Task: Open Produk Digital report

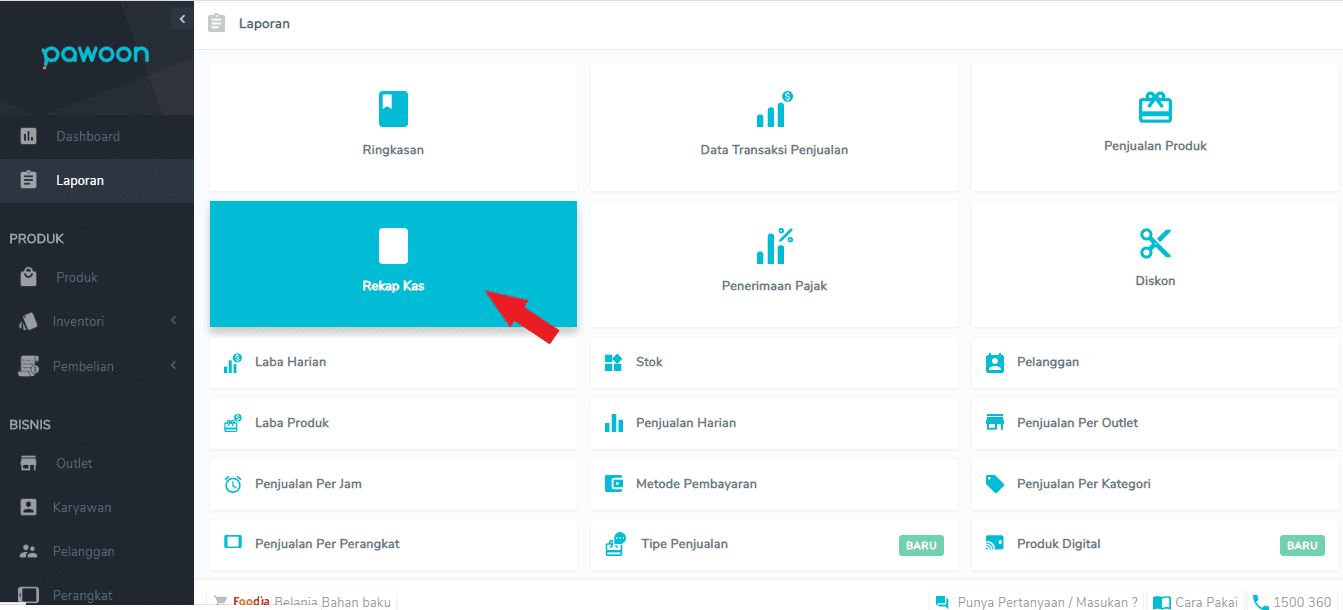Action: (1155, 544)
